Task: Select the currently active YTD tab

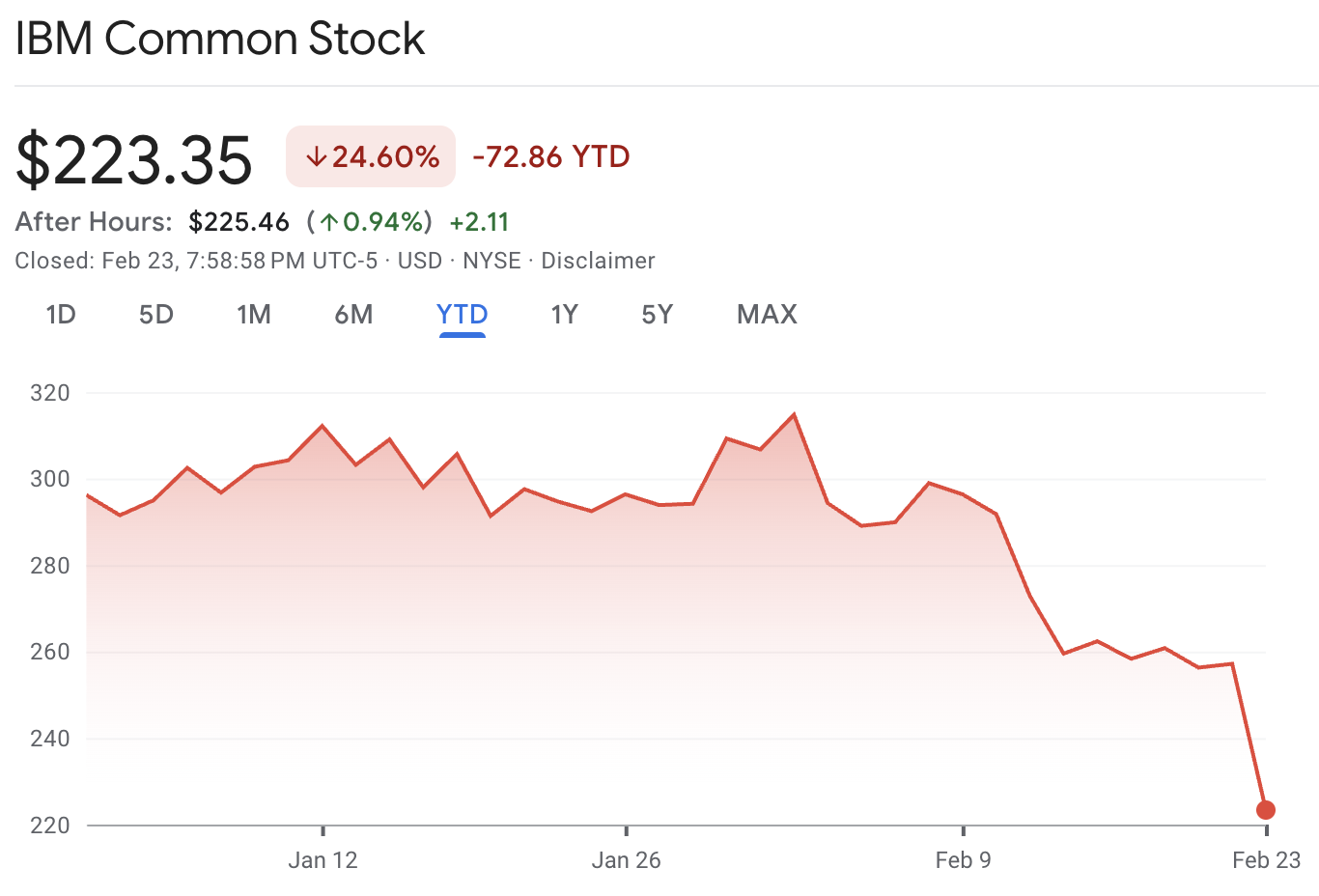Action: click(462, 314)
